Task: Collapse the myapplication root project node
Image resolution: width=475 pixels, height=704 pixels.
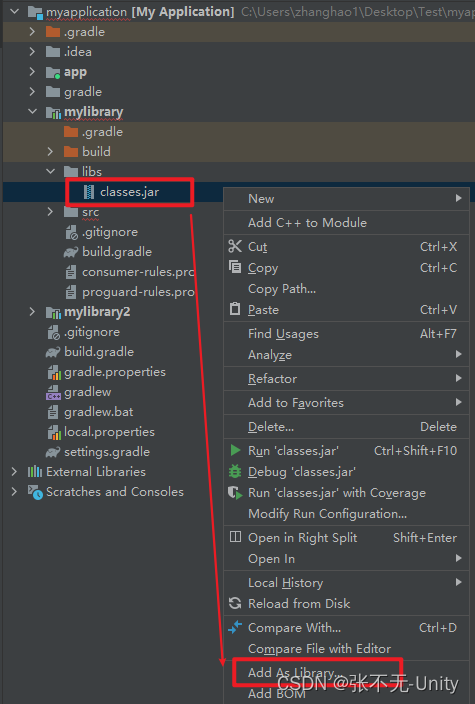Action: 14,11
